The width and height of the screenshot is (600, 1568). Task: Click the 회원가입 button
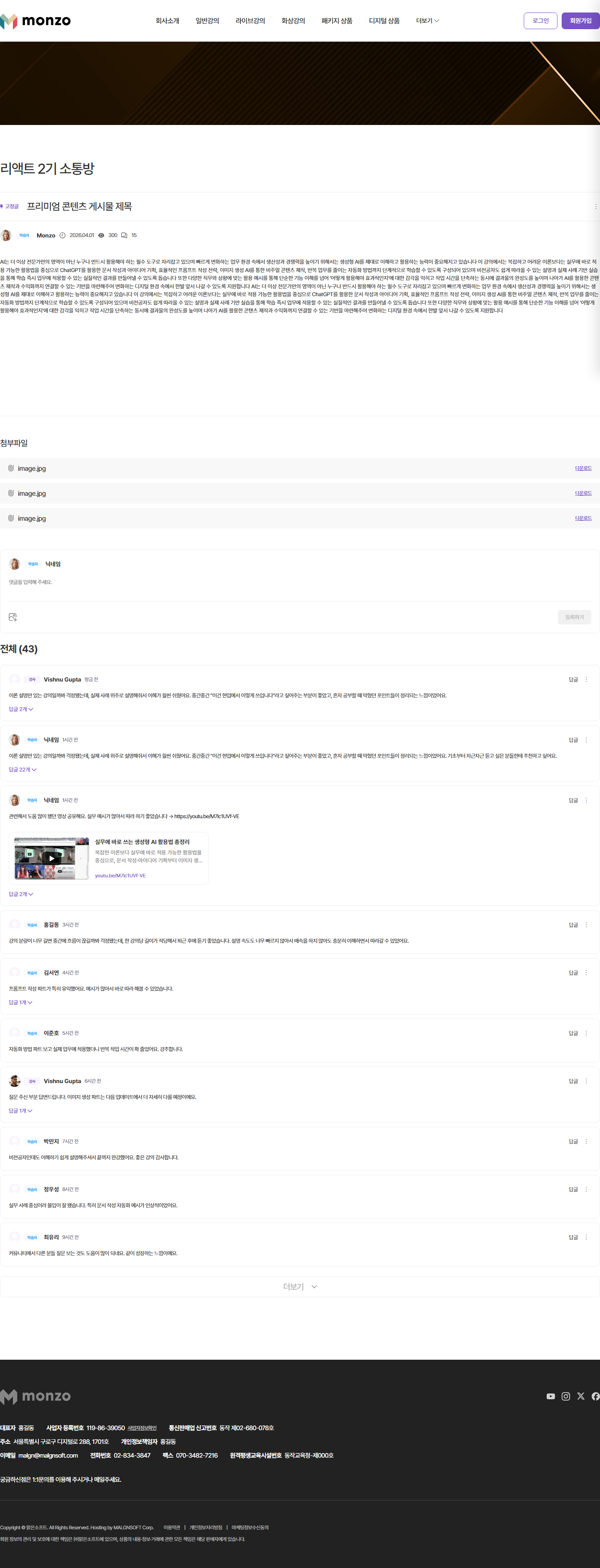click(x=580, y=21)
